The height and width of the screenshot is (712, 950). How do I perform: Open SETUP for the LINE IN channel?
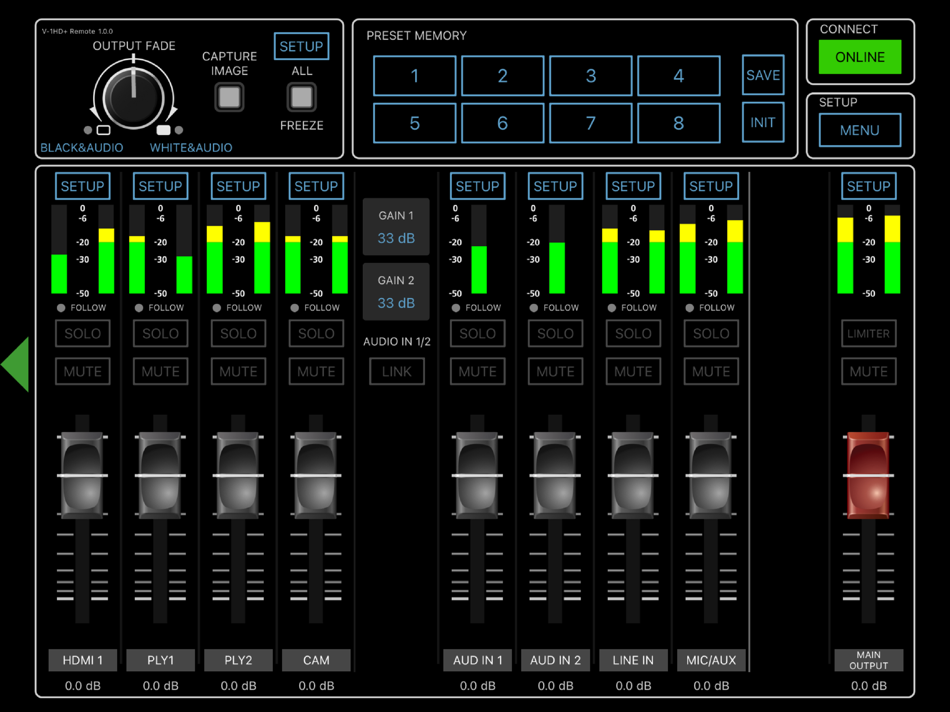click(633, 186)
